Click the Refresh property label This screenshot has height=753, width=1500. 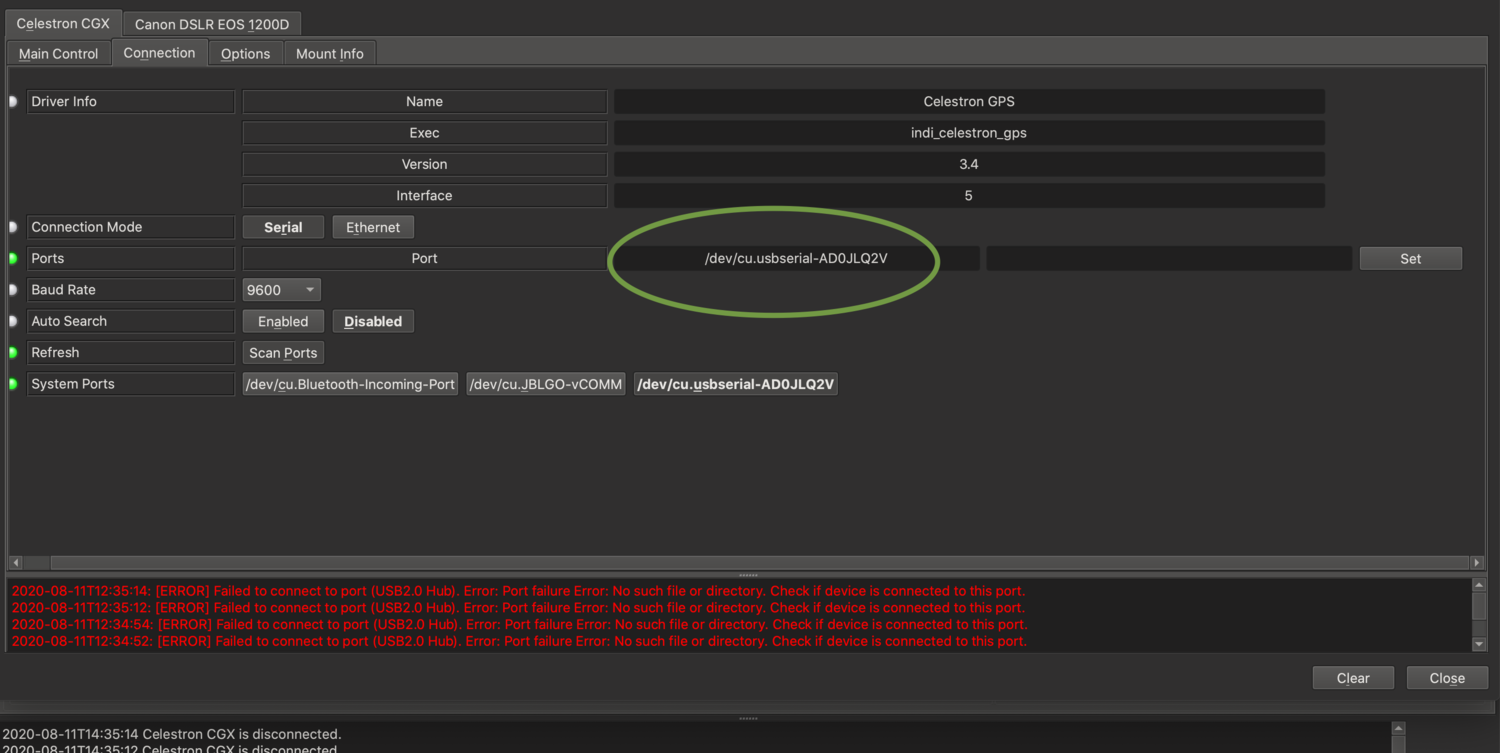[x=131, y=353]
